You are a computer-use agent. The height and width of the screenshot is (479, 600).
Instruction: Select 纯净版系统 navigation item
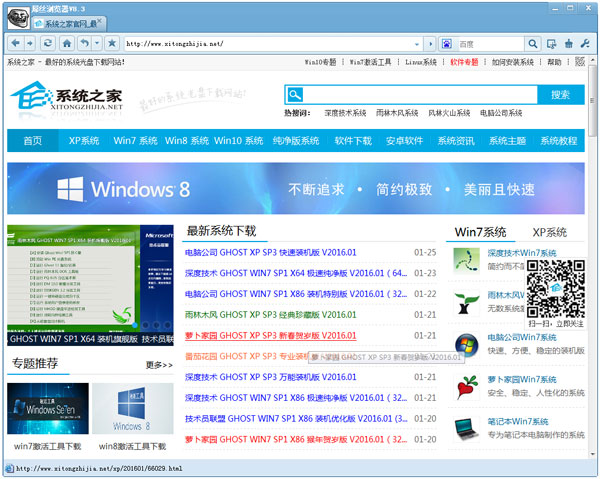pyautogui.click(x=296, y=141)
